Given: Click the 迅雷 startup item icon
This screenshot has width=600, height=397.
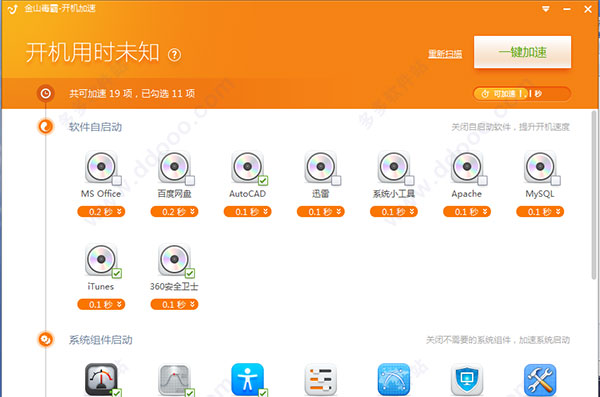Looking at the screenshot, I should pos(320,167).
